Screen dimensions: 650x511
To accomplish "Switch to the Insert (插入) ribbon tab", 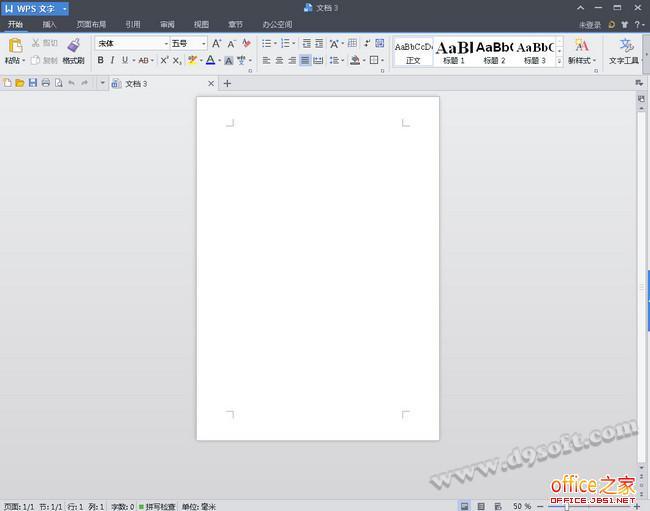I will tap(49, 23).
